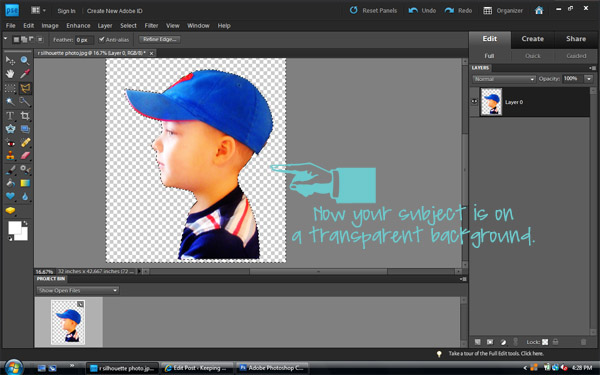The image size is (600, 375).
Task: Select the Move tool
Action: pos(10,60)
